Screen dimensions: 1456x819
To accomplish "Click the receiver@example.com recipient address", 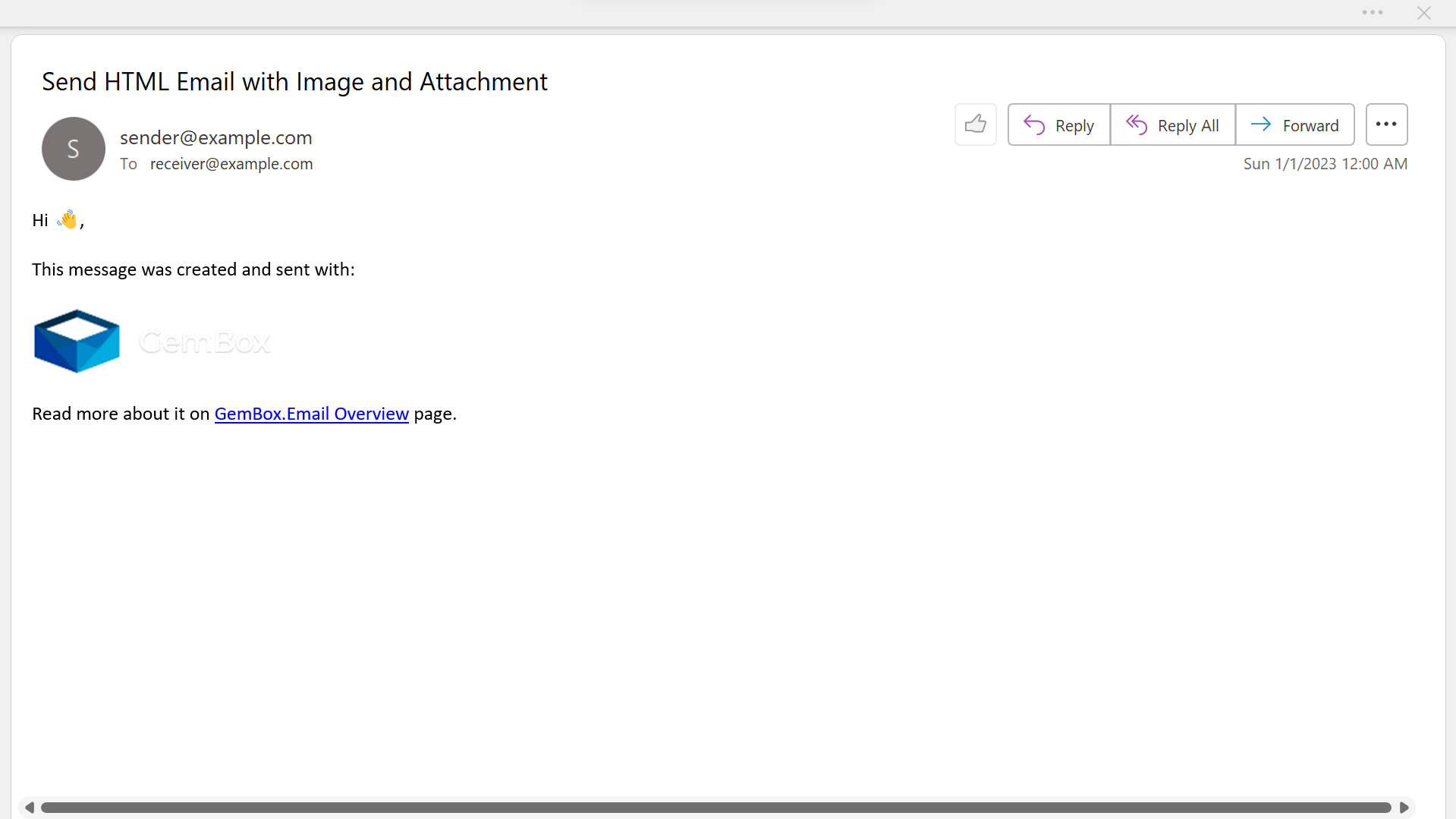I will pos(231,164).
